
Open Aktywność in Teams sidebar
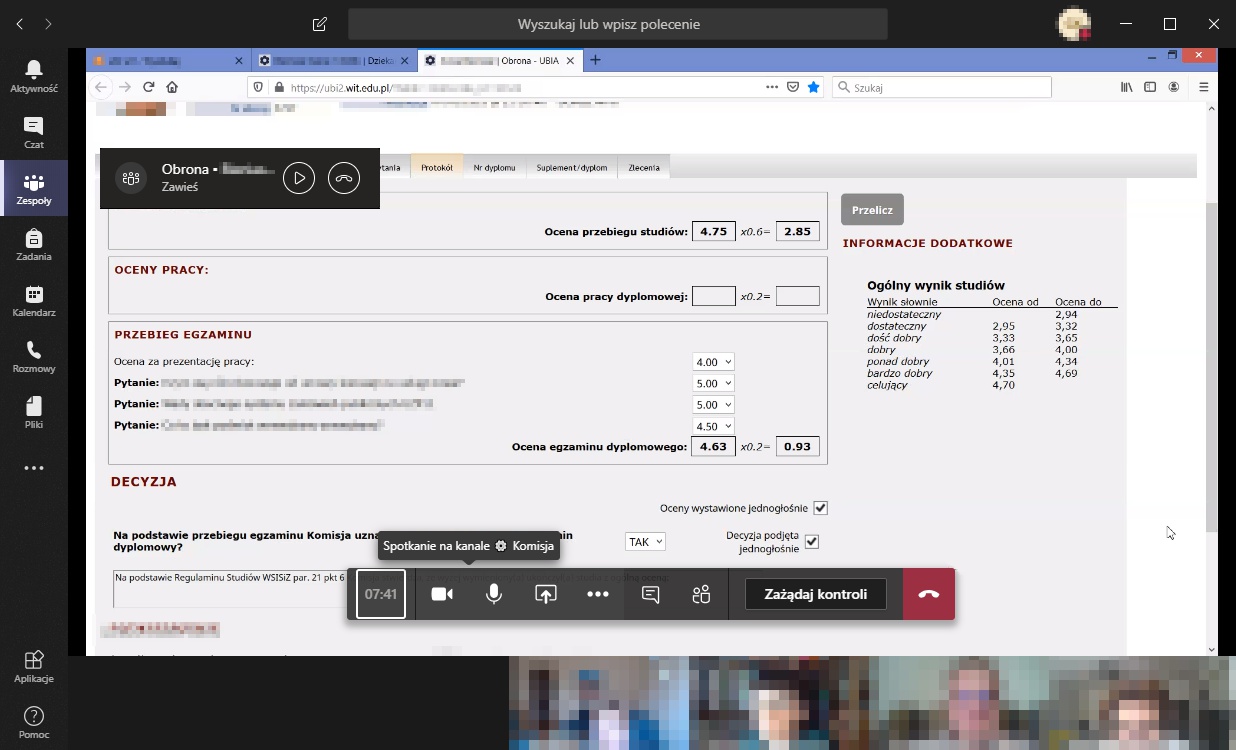(x=34, y=76)
